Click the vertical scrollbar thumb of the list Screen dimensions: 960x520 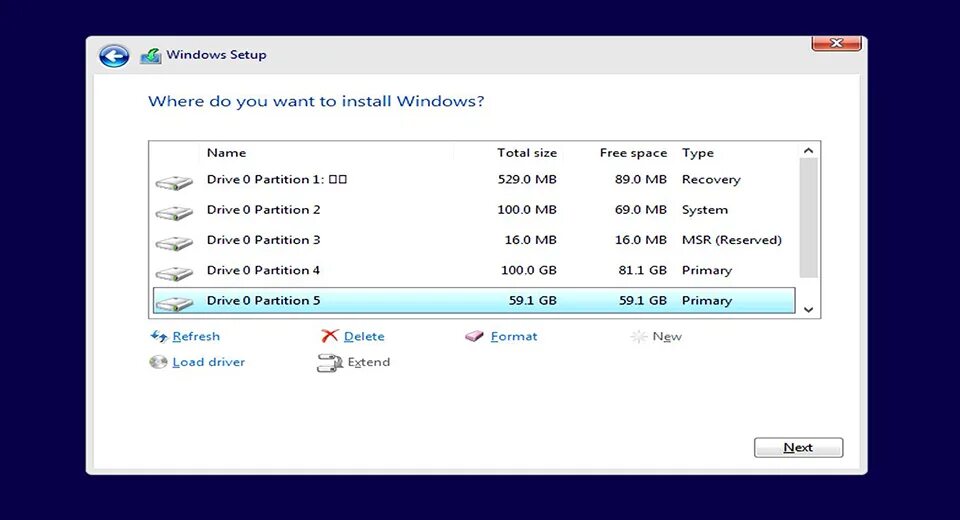(808, 218)
